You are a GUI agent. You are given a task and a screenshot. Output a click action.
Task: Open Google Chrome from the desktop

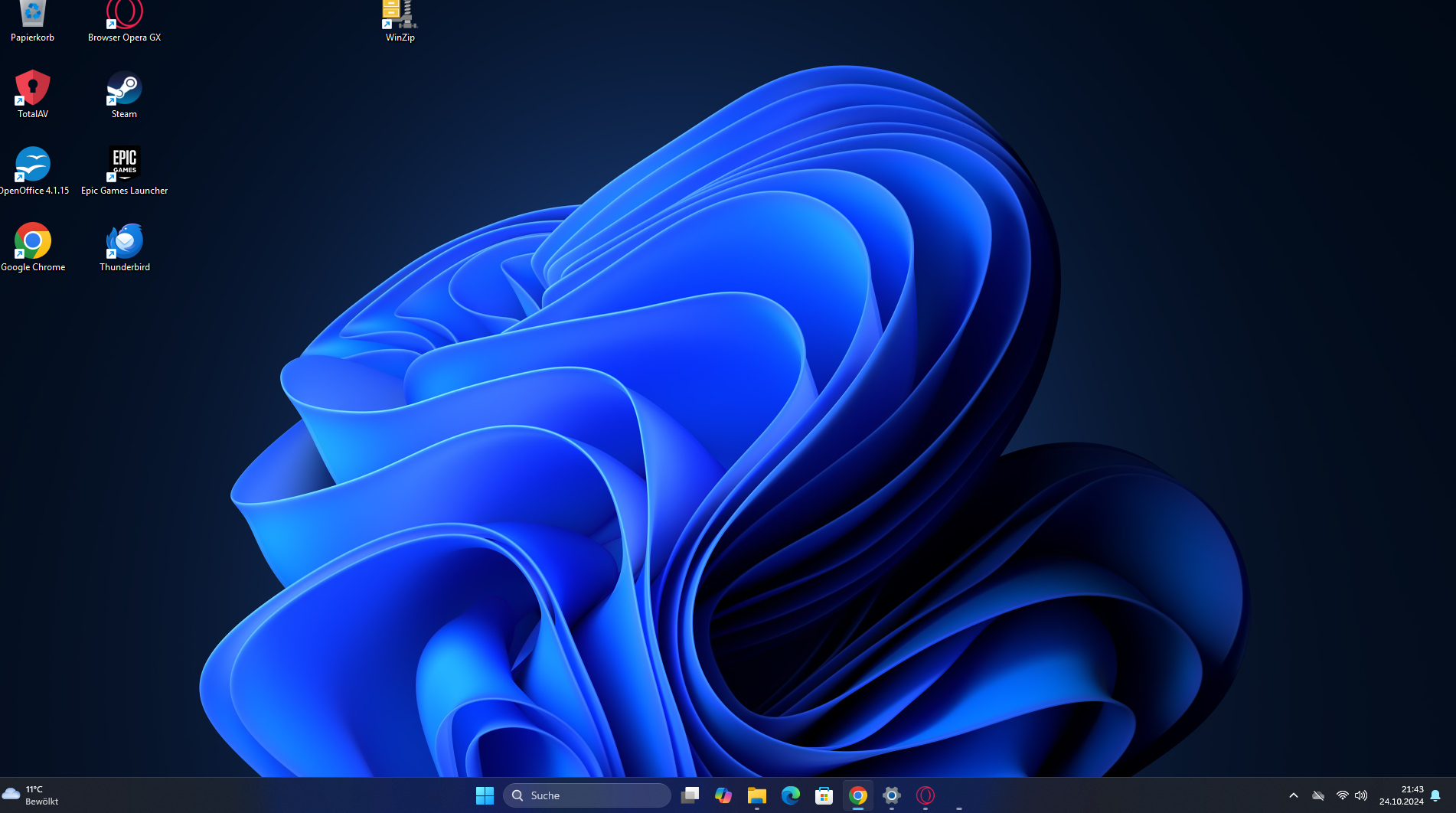[x=32, y=240]
